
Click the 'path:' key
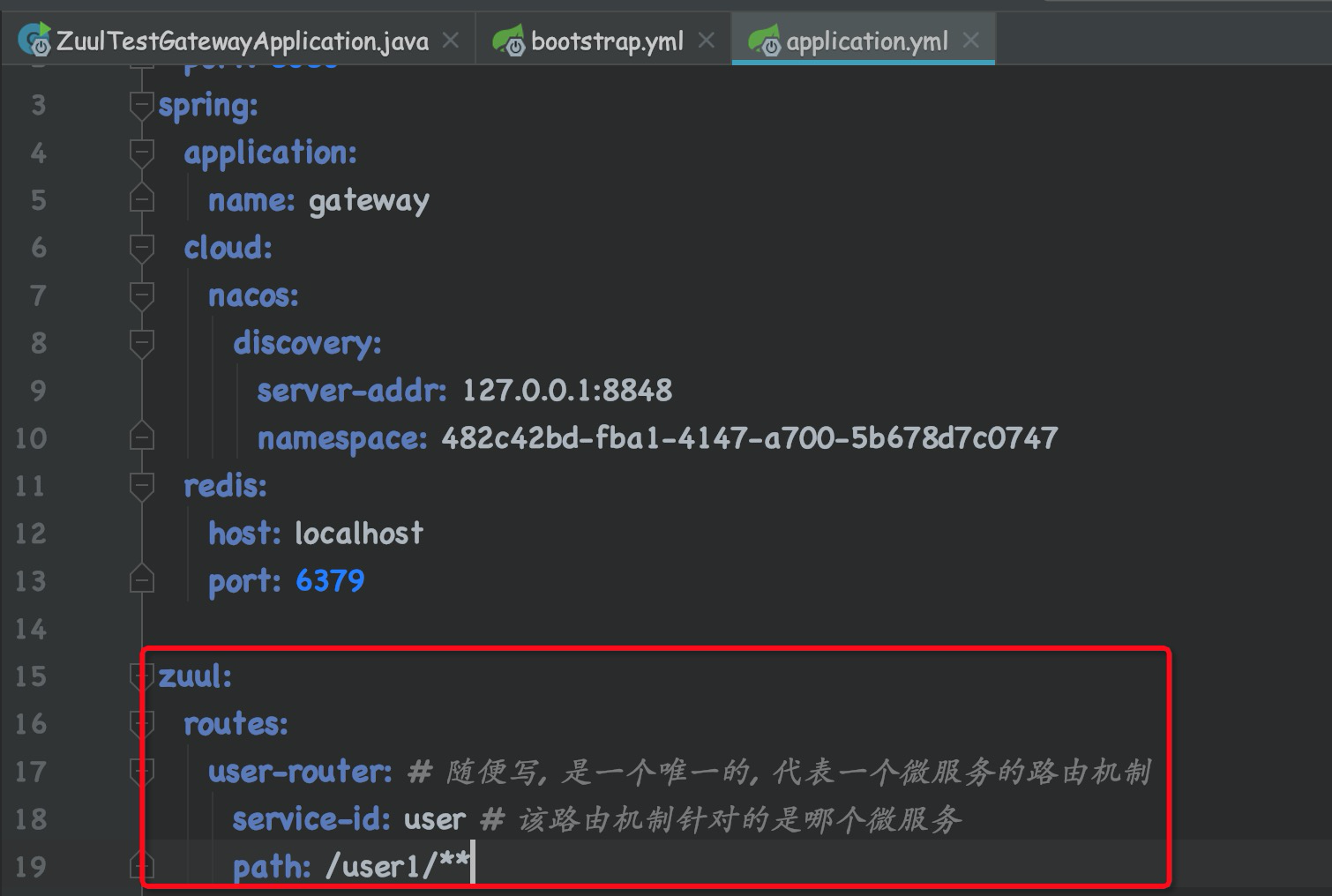coord(272,867)
